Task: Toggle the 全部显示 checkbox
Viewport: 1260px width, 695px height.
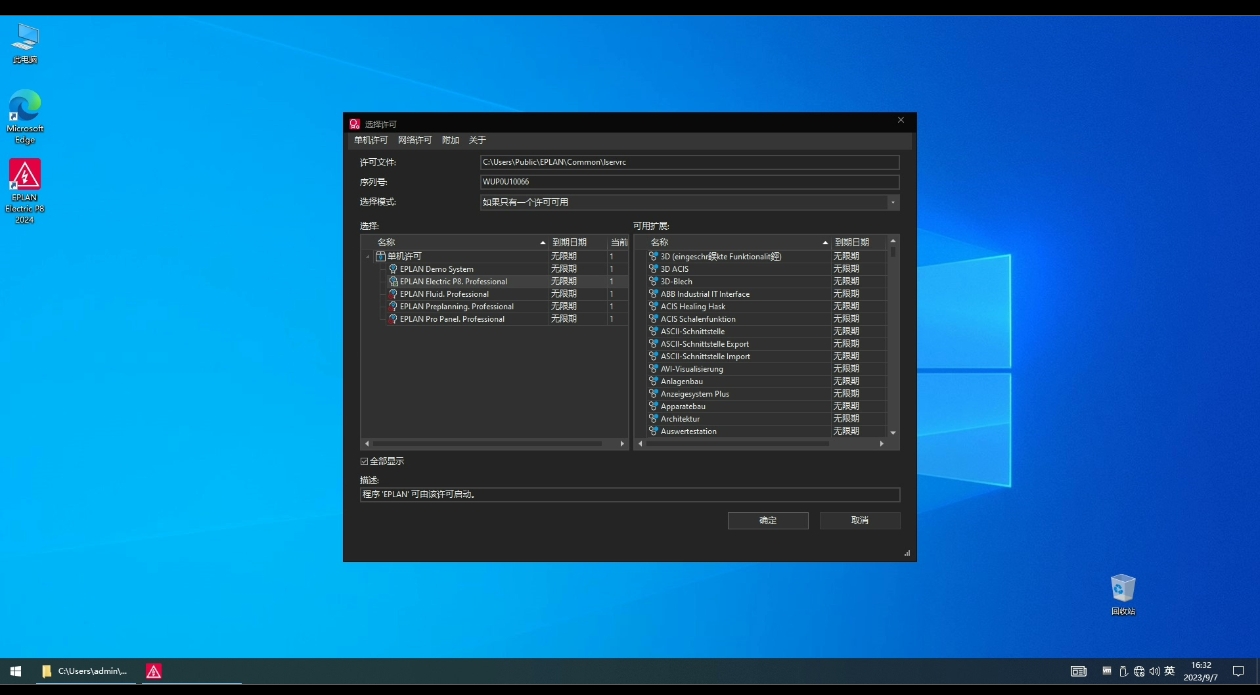Action: tap(365, 461)
